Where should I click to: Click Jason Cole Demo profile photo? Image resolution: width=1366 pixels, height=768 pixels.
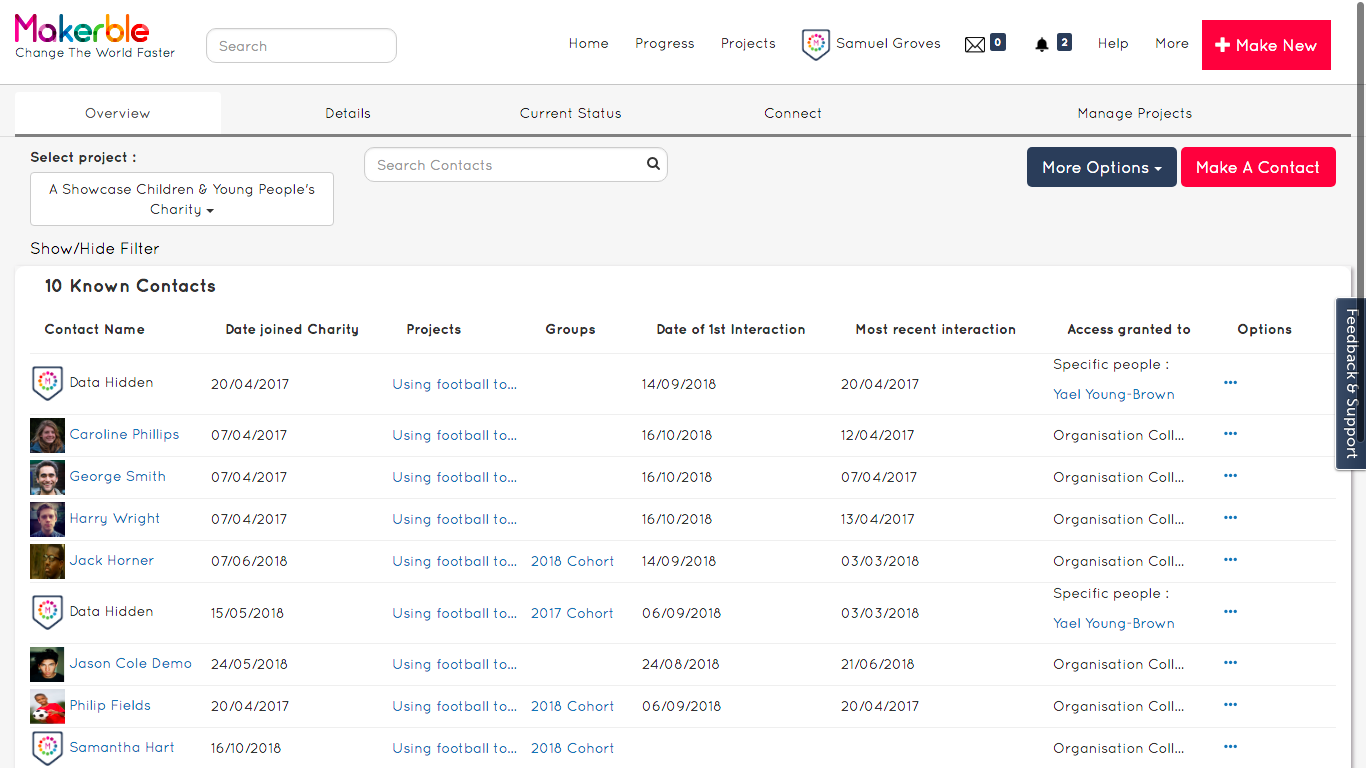pos(47,664)
